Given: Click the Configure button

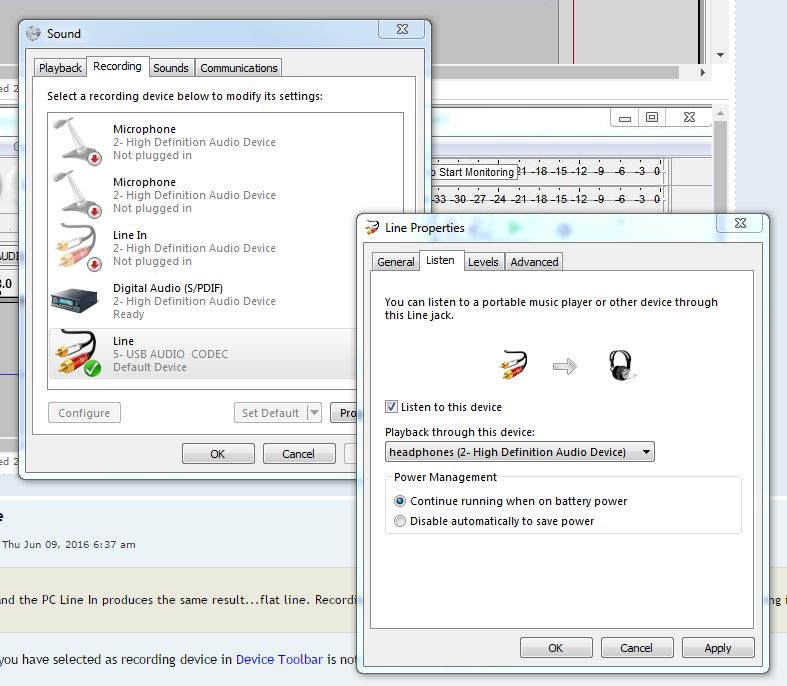Looking at the screenshot, I should tap(84, 413).
